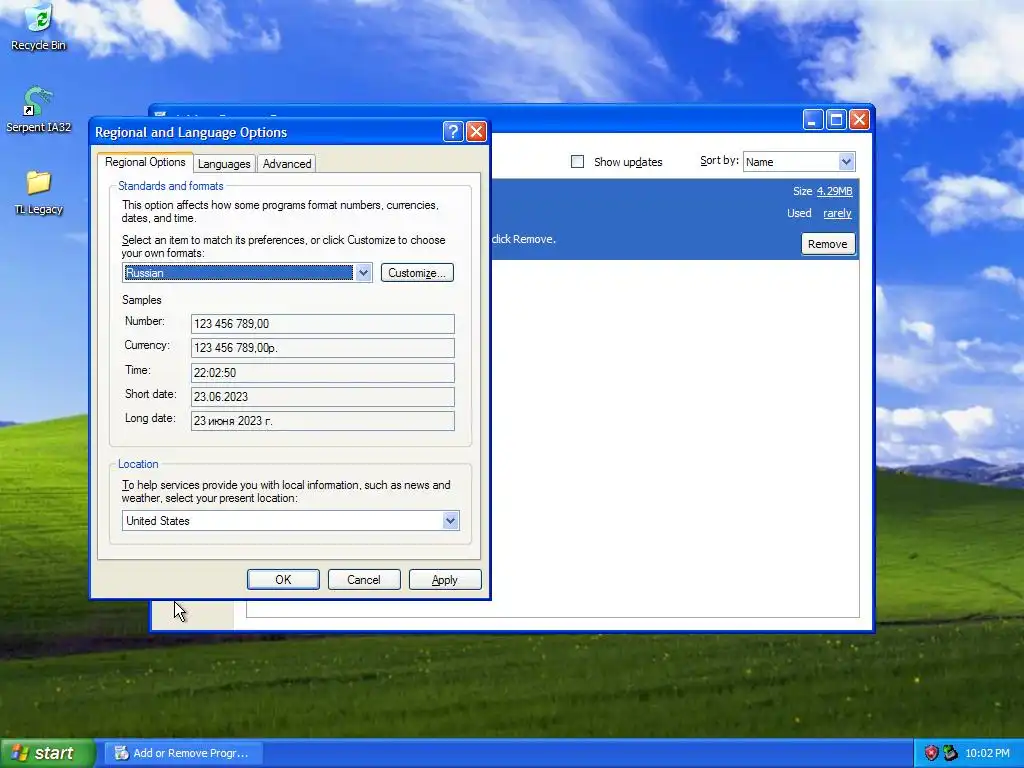Viewport: 1024px width, 768px height.
Task: Open the Windows start button
Action: [x=46, y=753]
